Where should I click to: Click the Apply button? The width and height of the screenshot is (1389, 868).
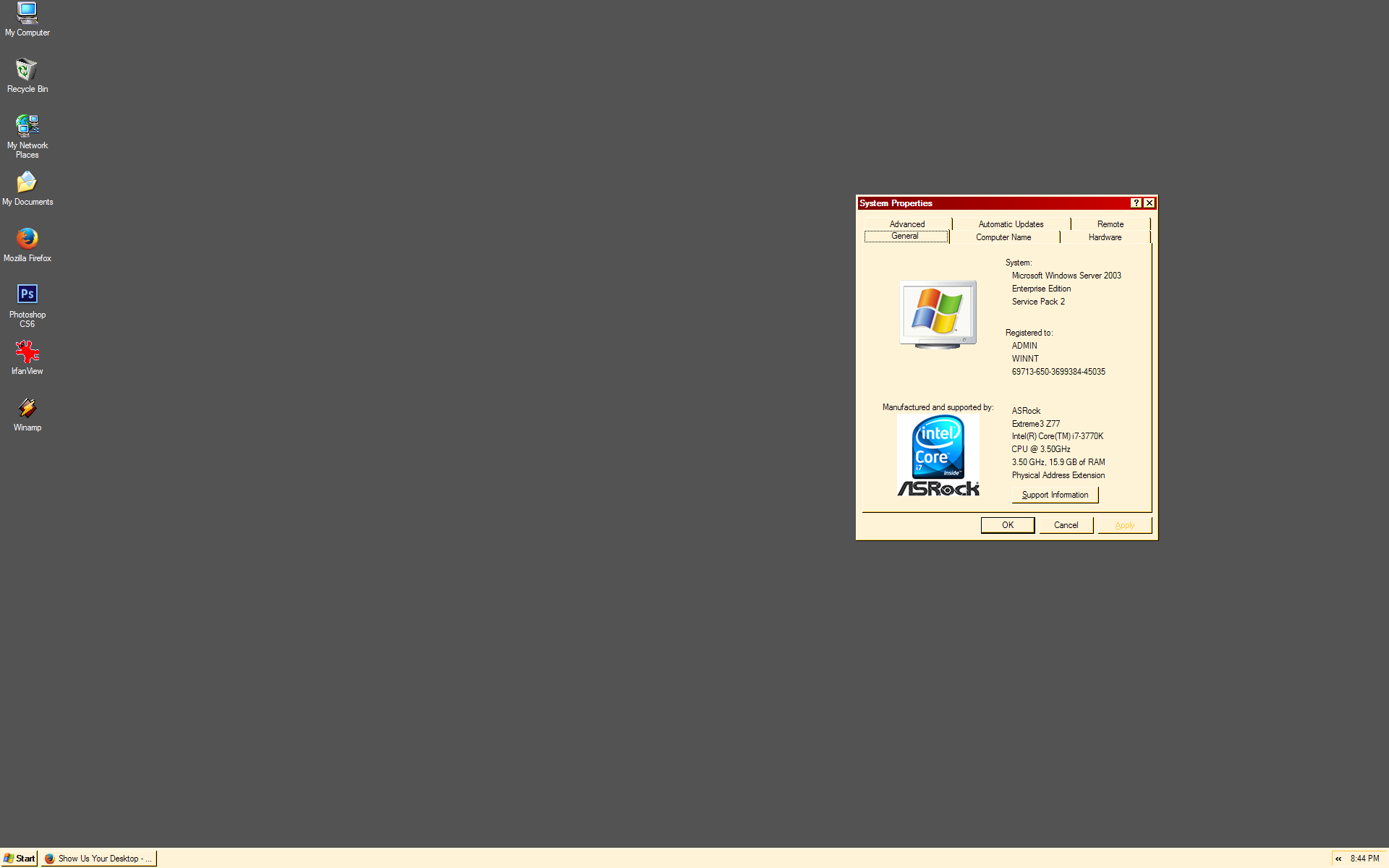click(x=1124, y=525)
